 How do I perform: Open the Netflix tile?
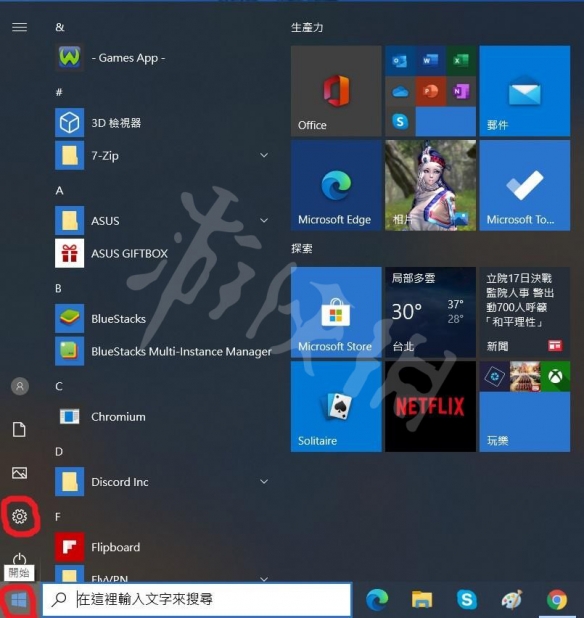coord(430,406)
